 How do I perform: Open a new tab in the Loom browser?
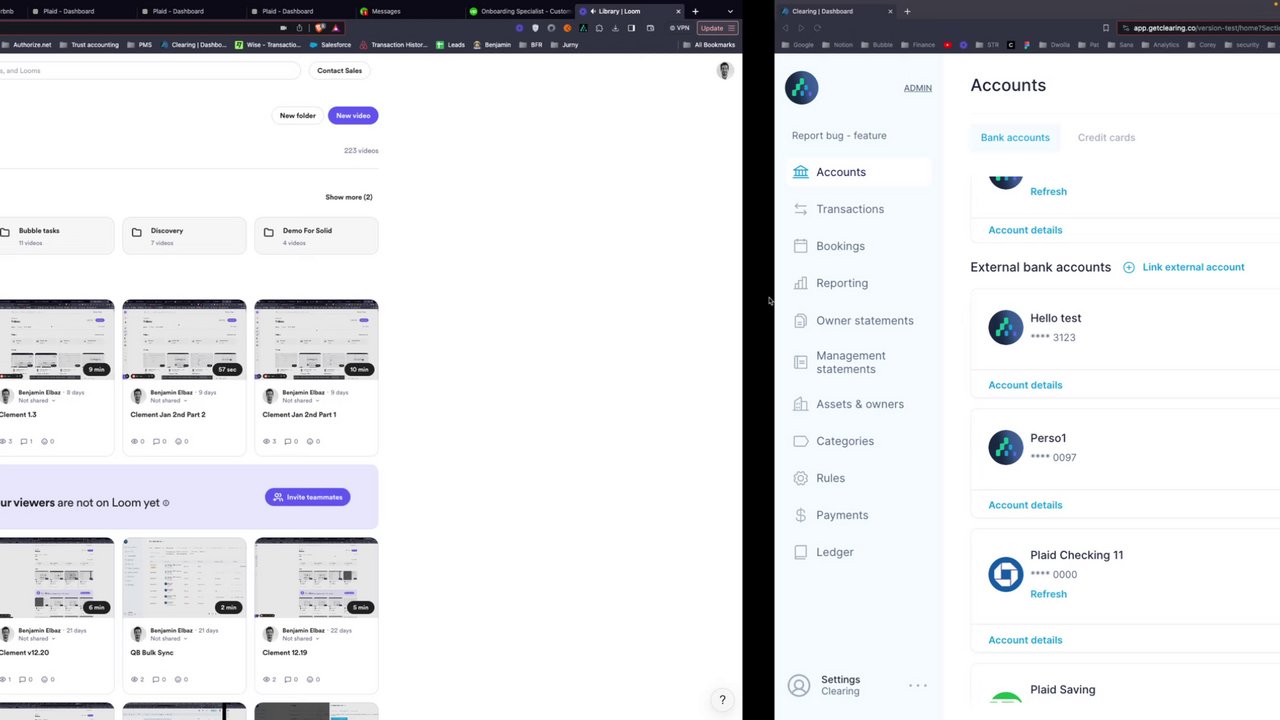click(x=695, y=11)
